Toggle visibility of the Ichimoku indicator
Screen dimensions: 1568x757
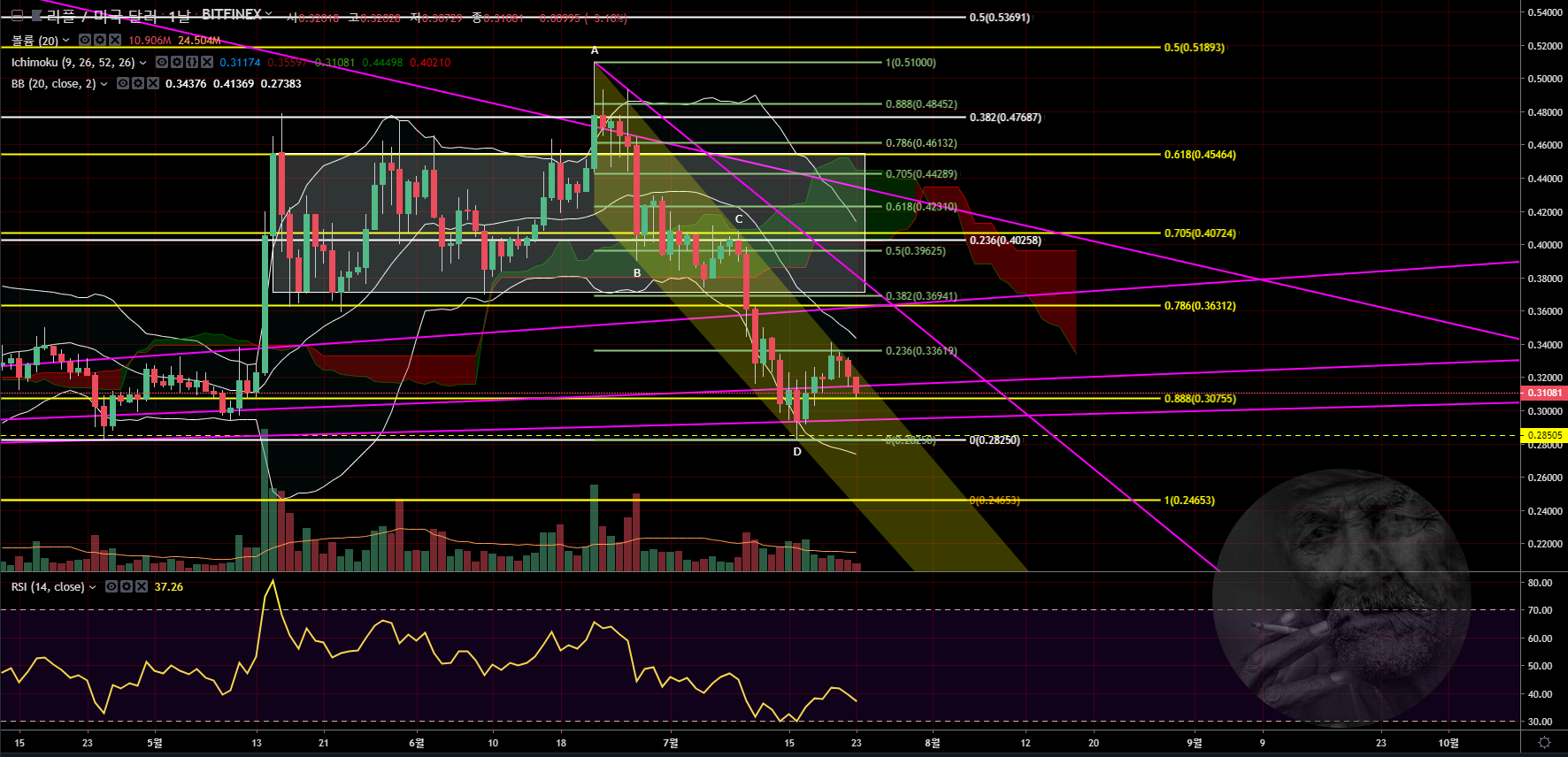pos(162,62)
